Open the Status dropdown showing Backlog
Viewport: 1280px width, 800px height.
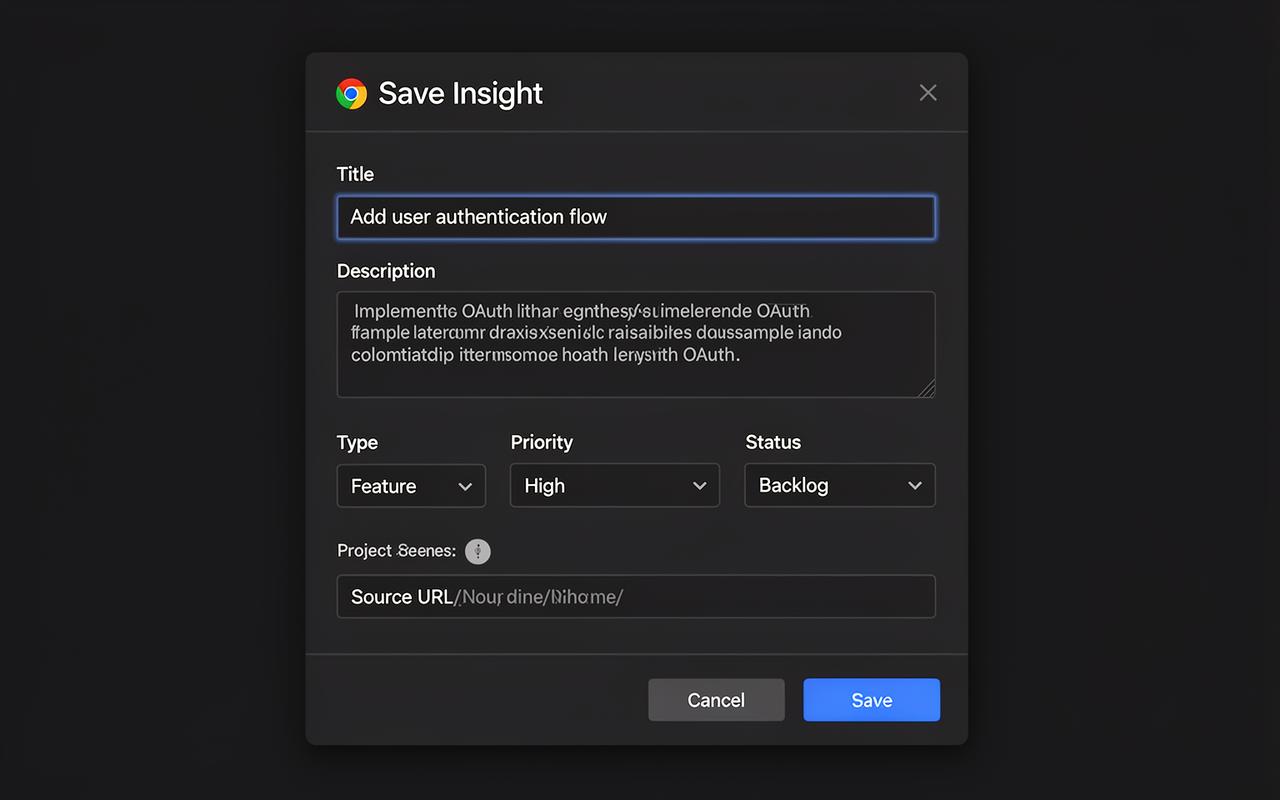[x=840, y=485]
